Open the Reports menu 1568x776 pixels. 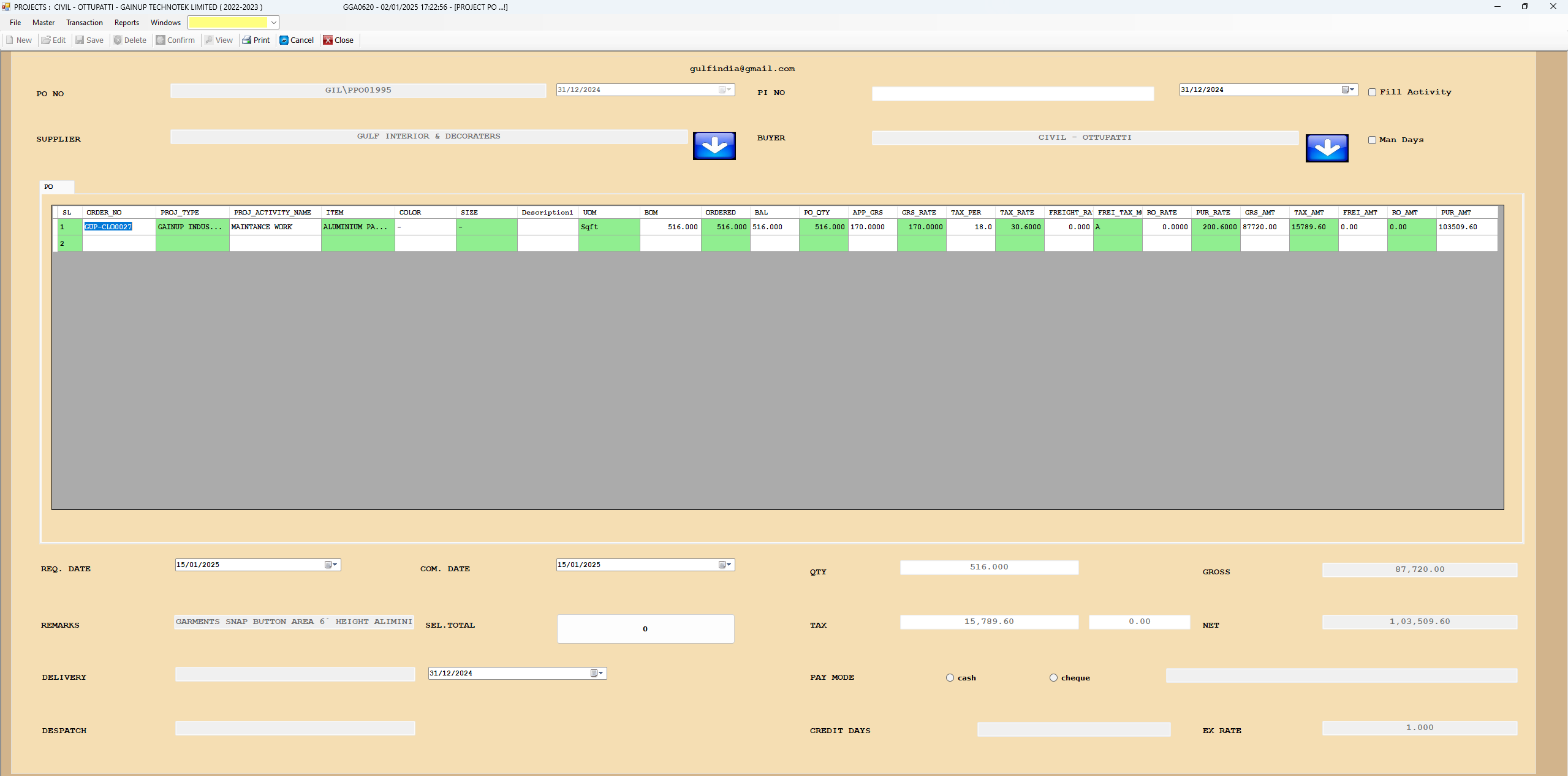pyautogui.click(x=126, y=23)
